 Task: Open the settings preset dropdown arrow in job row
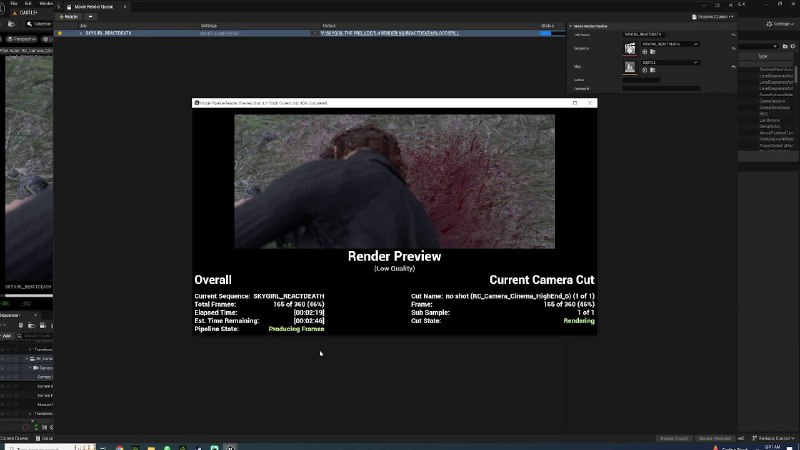(x=314, y=33)
